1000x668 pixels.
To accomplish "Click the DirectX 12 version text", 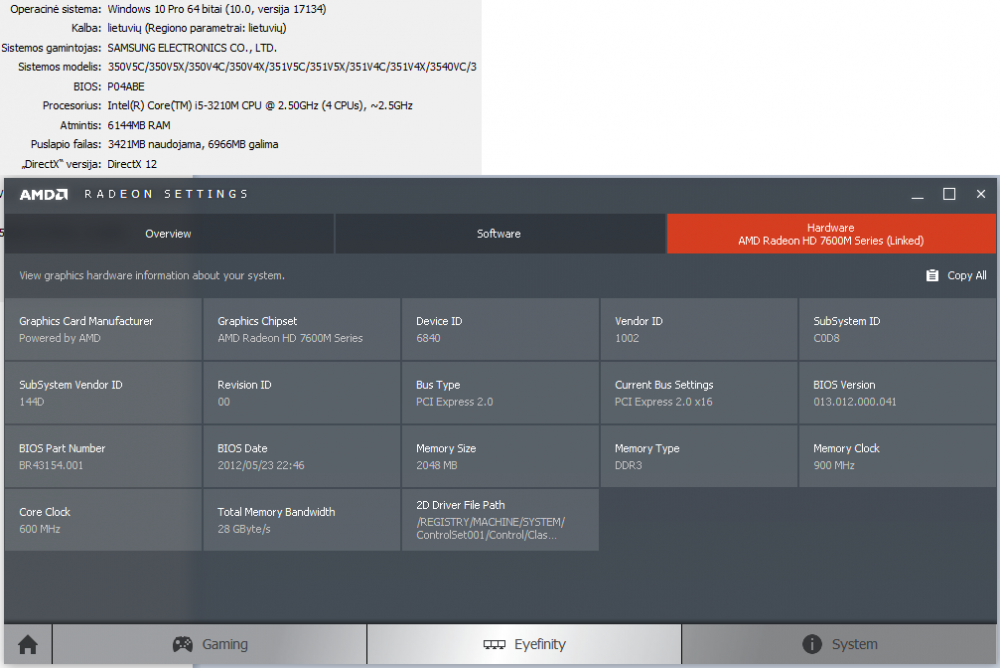I will [x=132, y=164].
